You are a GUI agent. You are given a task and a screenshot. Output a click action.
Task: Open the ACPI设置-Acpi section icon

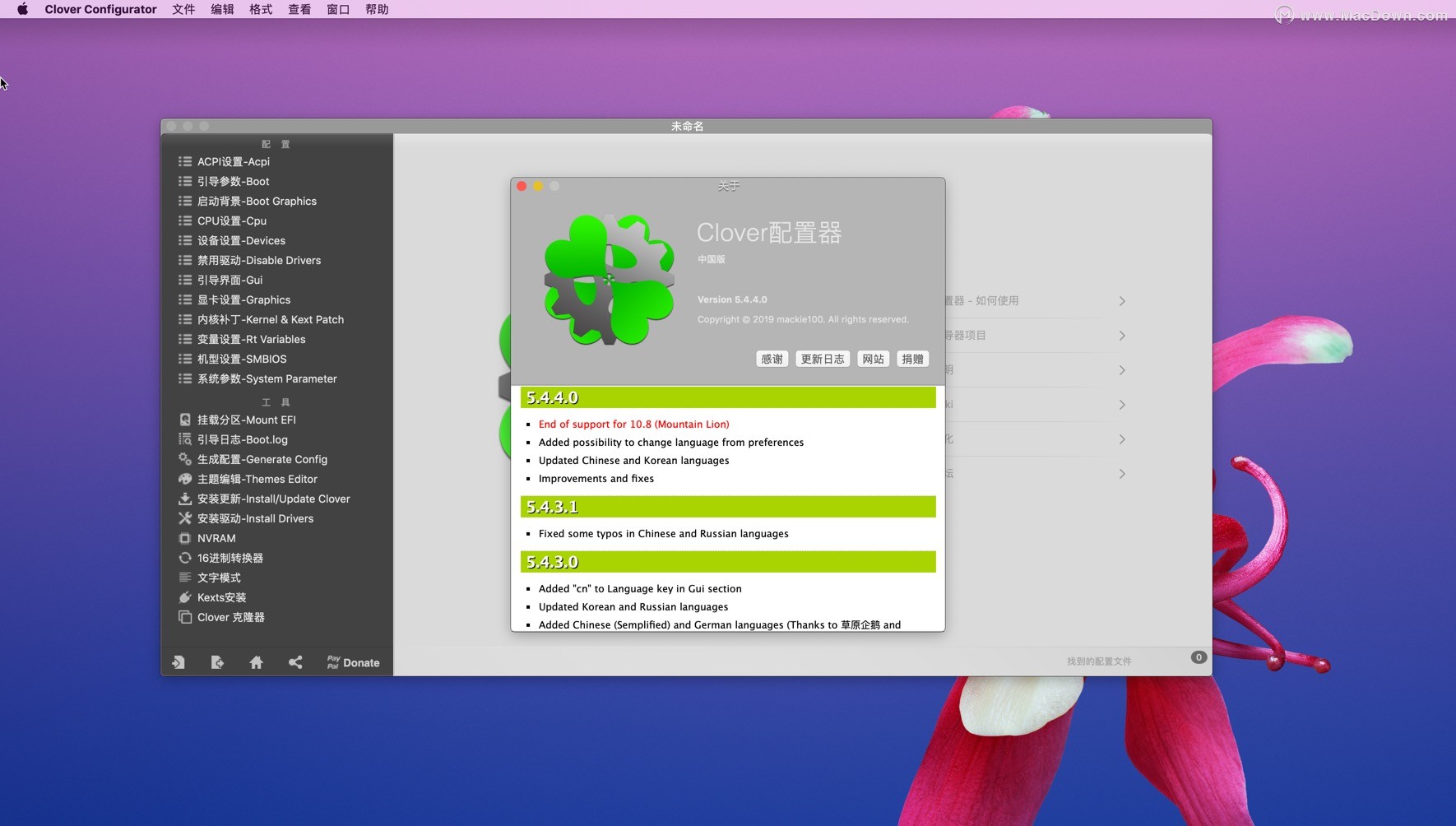(x=185, y=161)
